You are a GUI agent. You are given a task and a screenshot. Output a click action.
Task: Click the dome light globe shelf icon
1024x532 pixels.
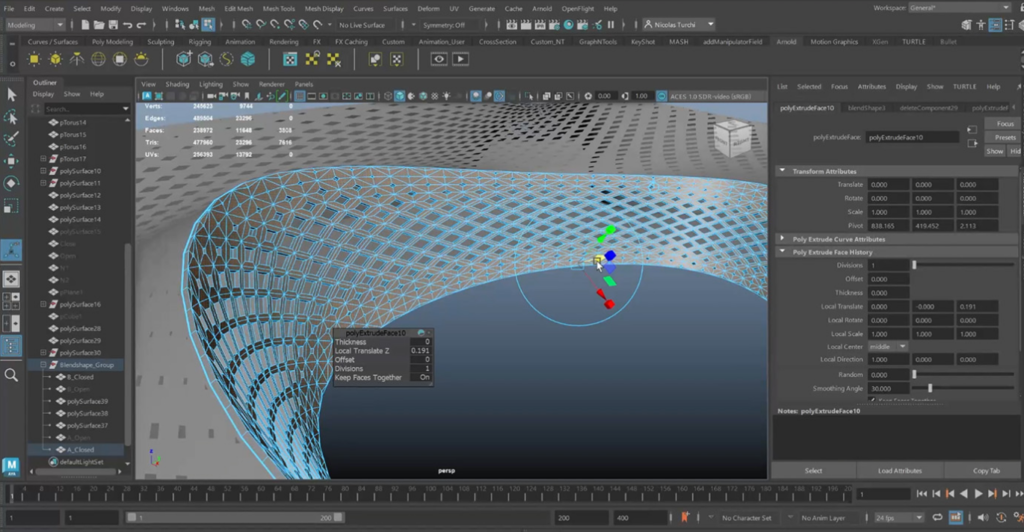click(98, 59)
